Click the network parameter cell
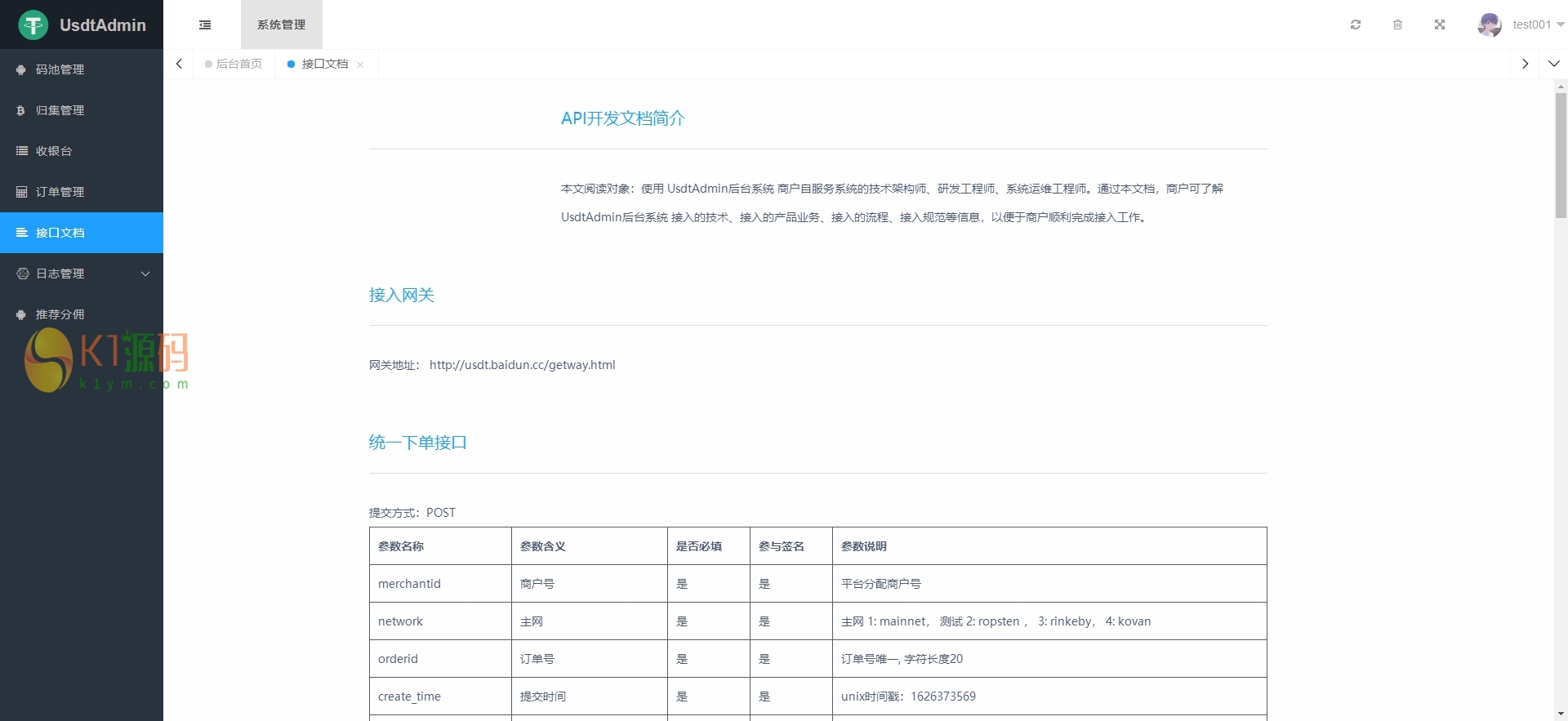 pos(440,621)
